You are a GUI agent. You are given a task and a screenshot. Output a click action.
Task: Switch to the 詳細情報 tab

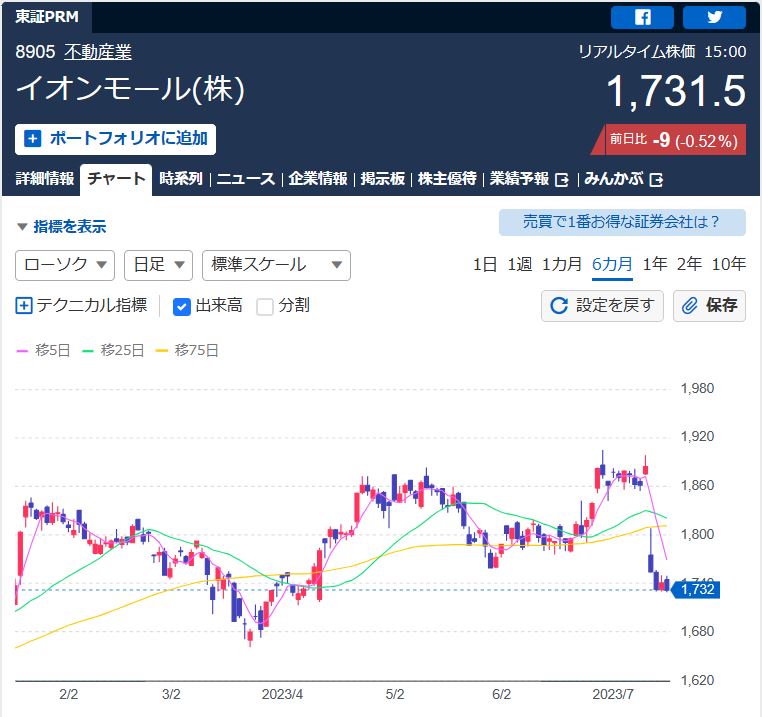(45, 179)
